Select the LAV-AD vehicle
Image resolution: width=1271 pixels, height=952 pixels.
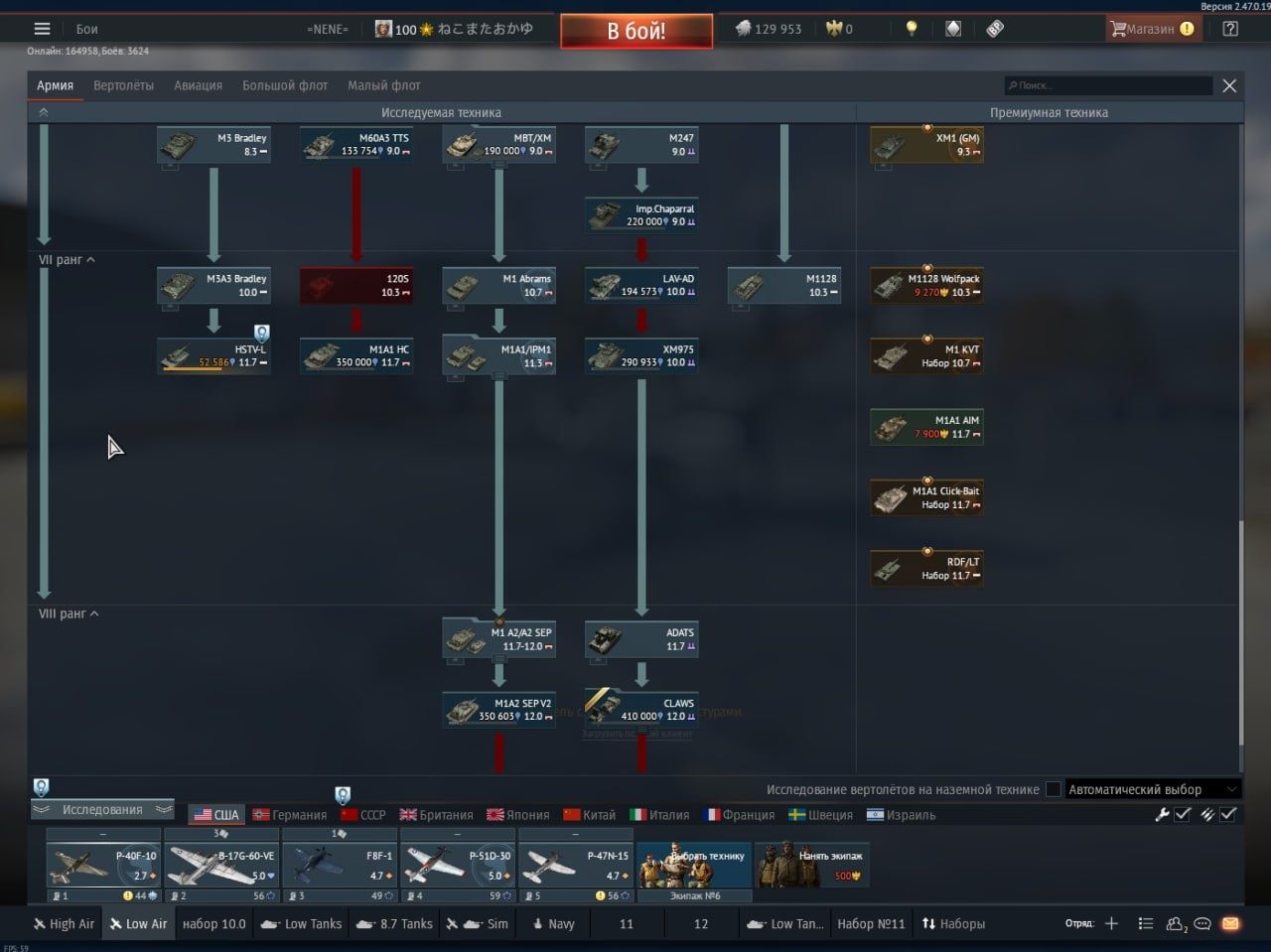click(x=641, y=286)
